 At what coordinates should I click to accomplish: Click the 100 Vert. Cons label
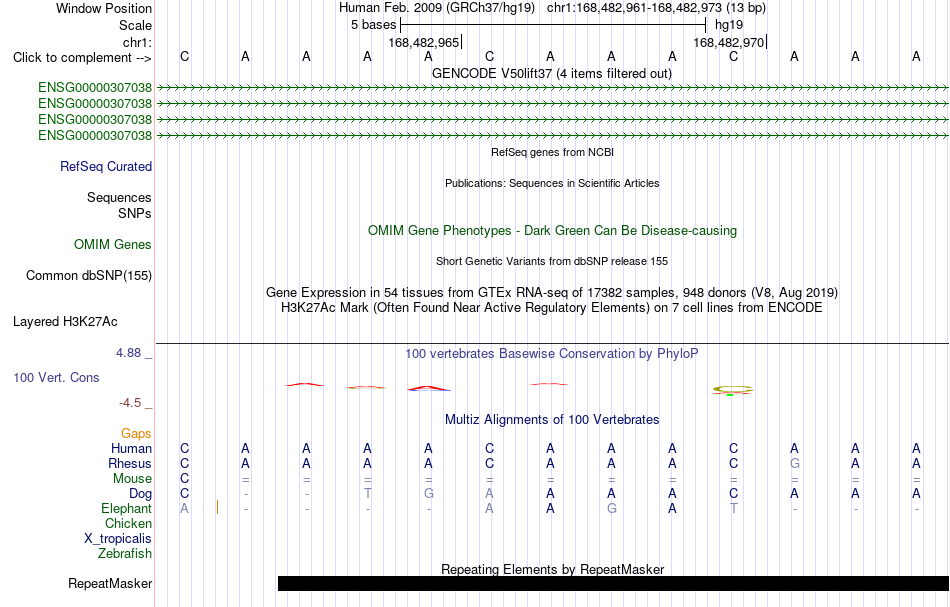[56, 377]
